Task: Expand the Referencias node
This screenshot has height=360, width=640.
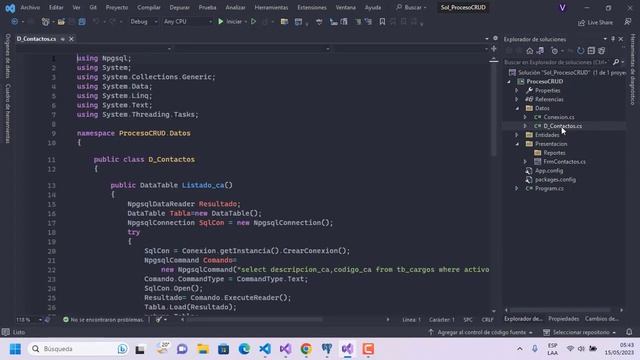Action: [517, 99]
